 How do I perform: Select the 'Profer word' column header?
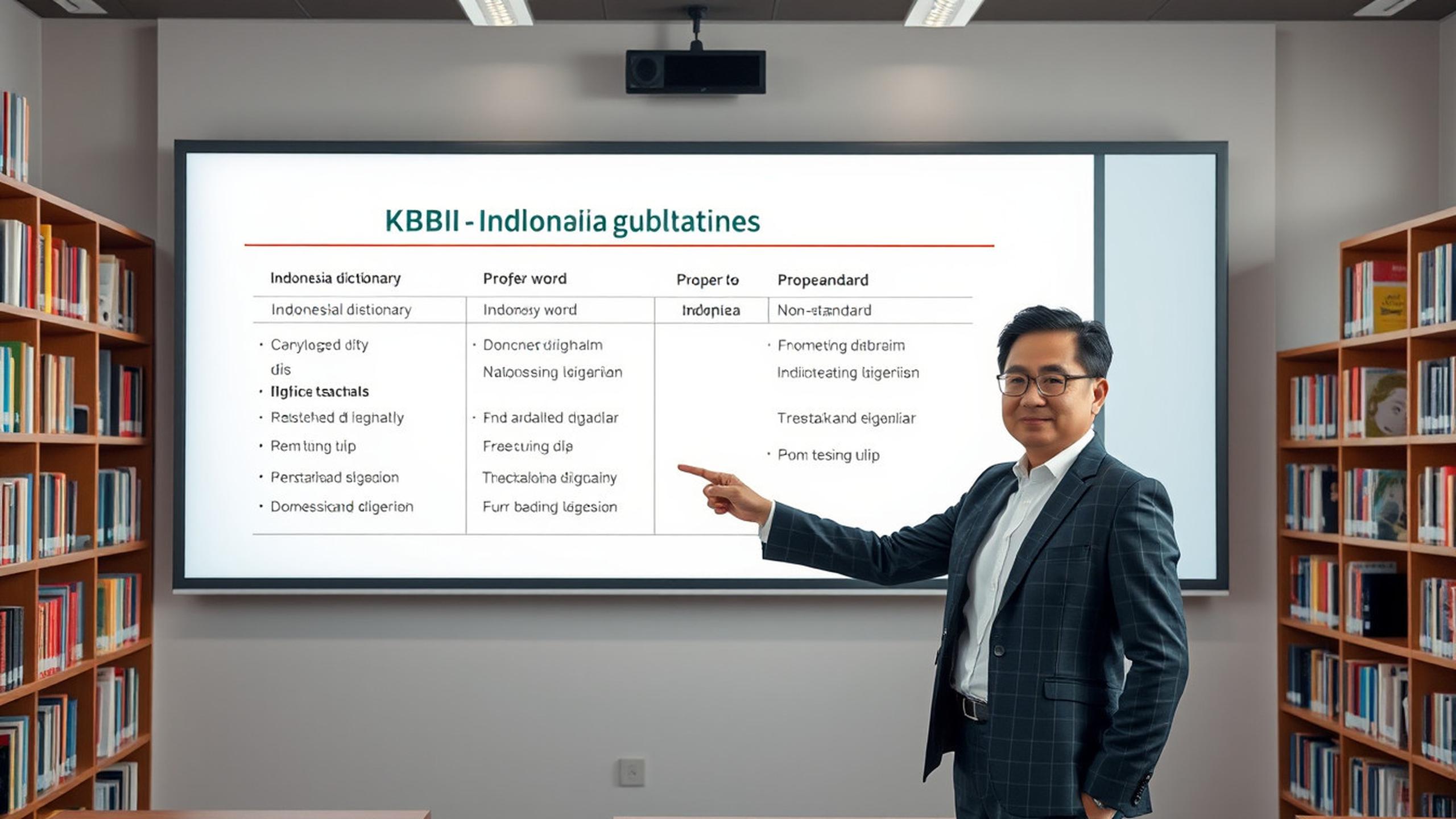pyautogui.click(x=524, y=279)
